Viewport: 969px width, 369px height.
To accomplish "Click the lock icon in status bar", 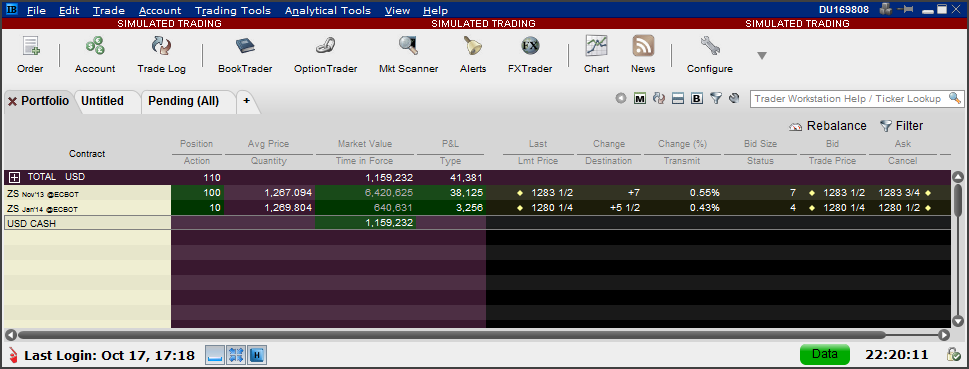I will (953, 355).
